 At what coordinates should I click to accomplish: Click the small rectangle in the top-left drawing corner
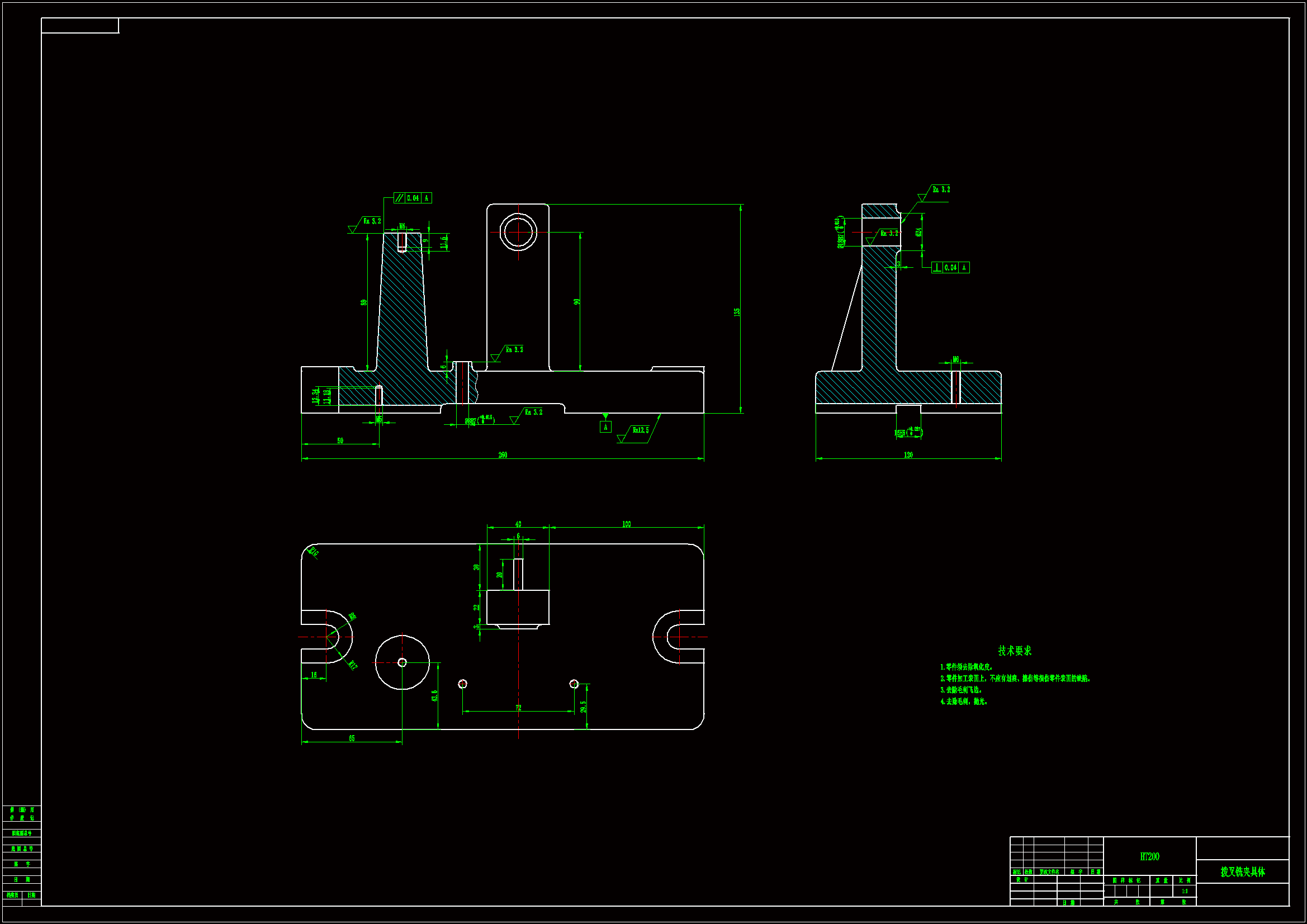coord(80,26)
